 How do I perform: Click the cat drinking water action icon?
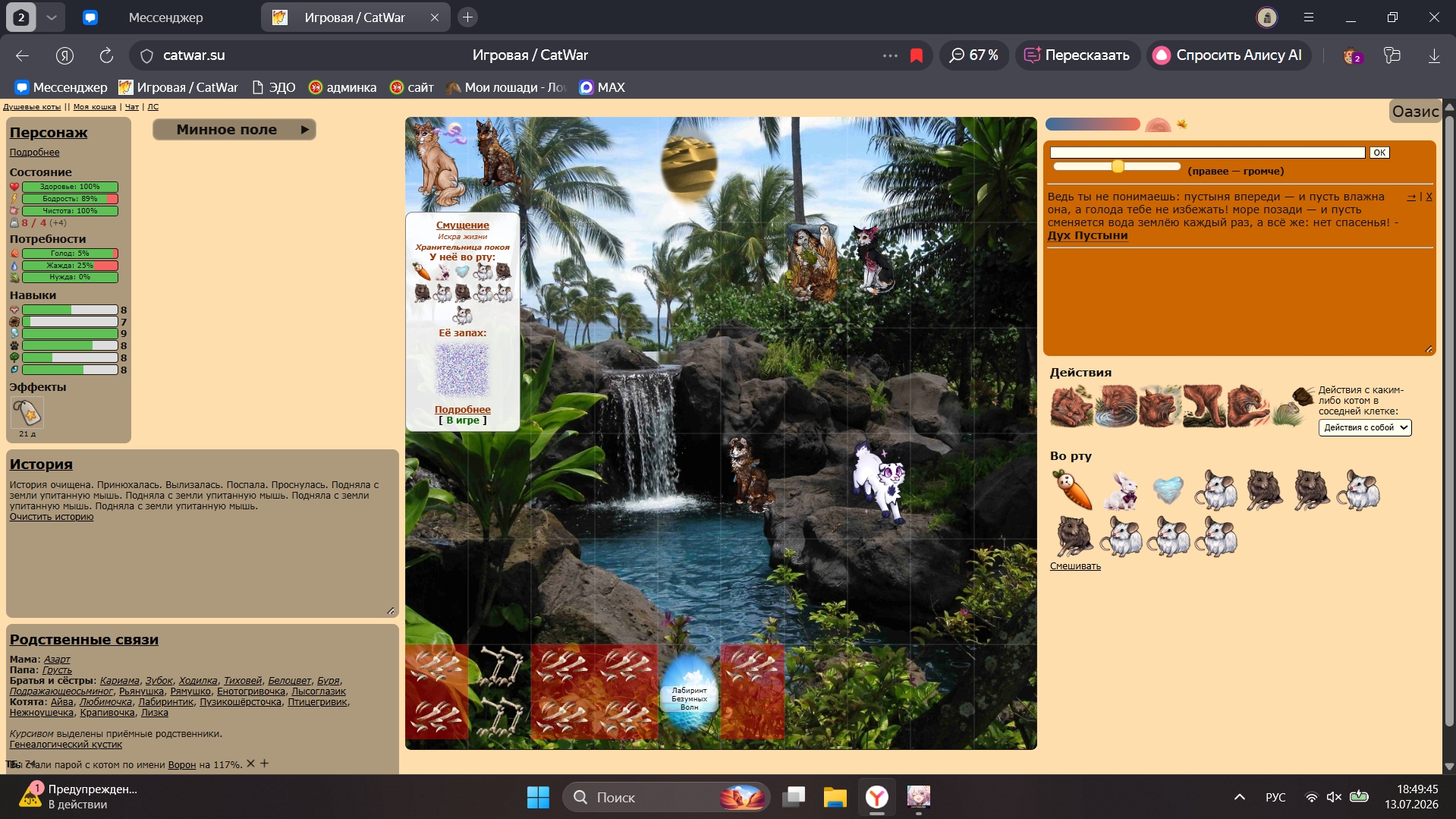coord(1115,406)
